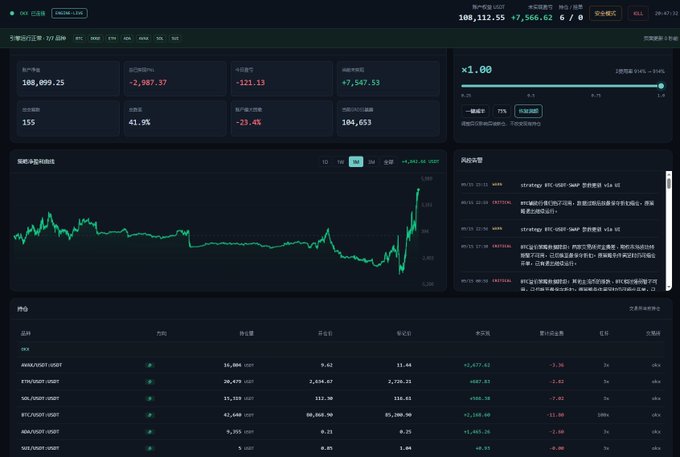Image resolution: width=680 pixels, height=457 pixels.
Task: Click the -23.4% max drawdown card
Action: pos(281,118)
